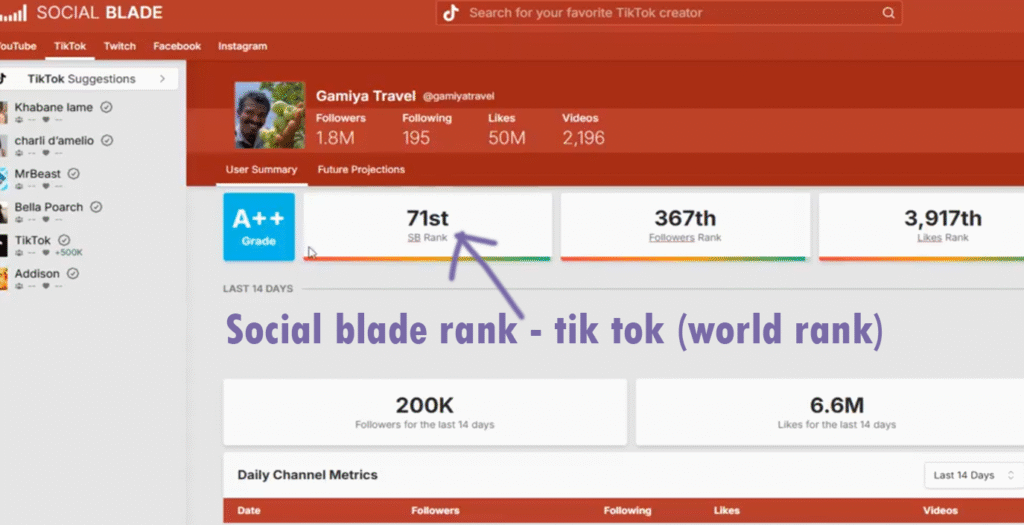Select the User Summary tab

(260, 170)
